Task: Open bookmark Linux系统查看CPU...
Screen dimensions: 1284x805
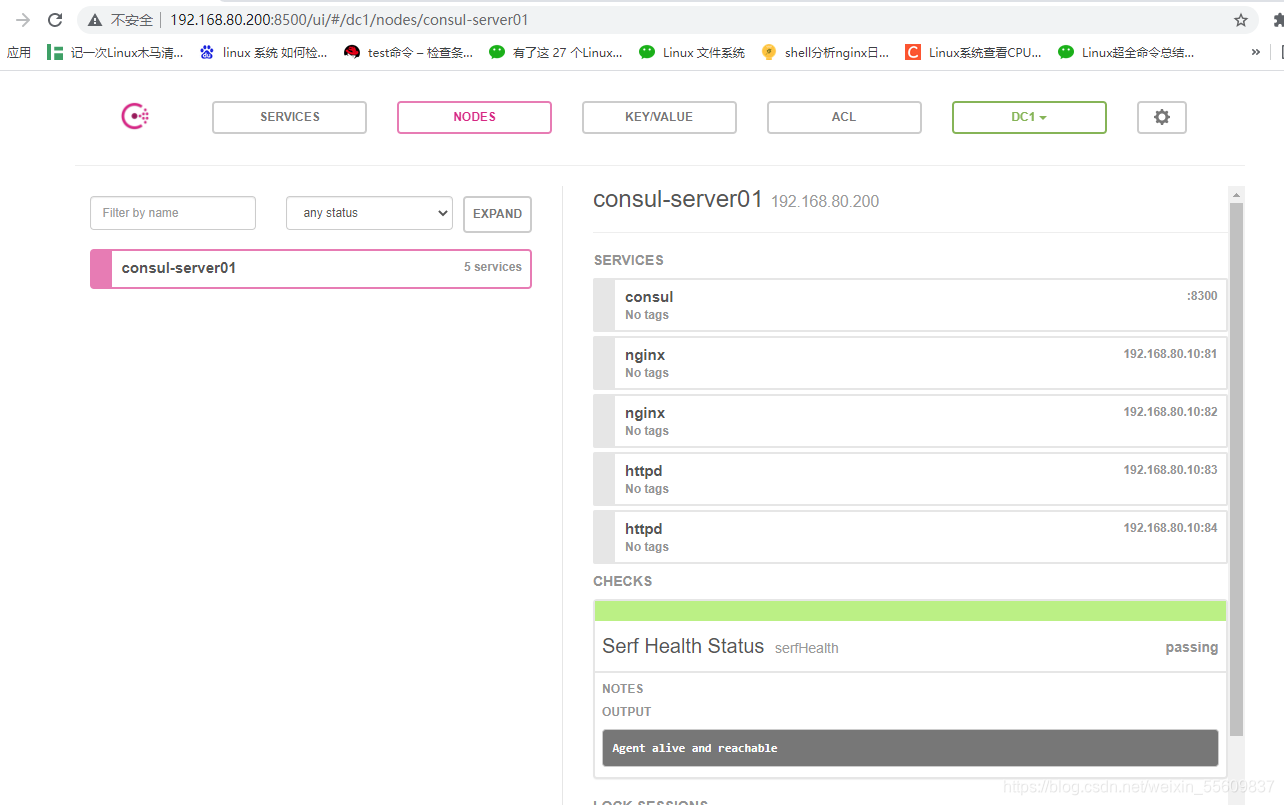Action: [974, 53]
